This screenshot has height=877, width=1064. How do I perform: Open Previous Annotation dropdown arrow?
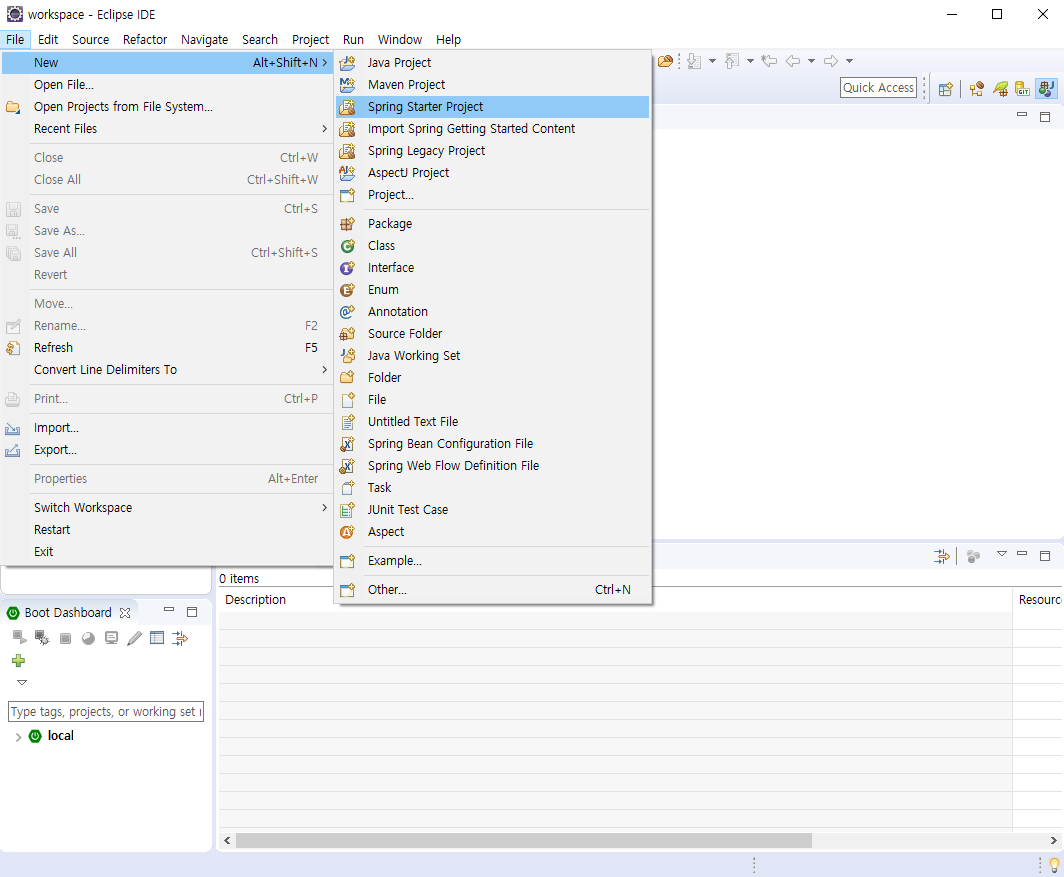750,61
